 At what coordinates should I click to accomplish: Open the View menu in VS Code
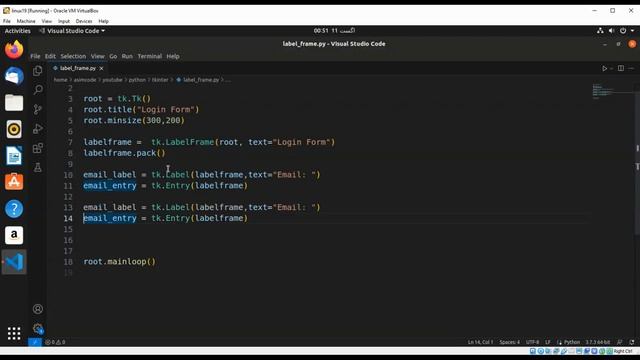pos(98,56)
